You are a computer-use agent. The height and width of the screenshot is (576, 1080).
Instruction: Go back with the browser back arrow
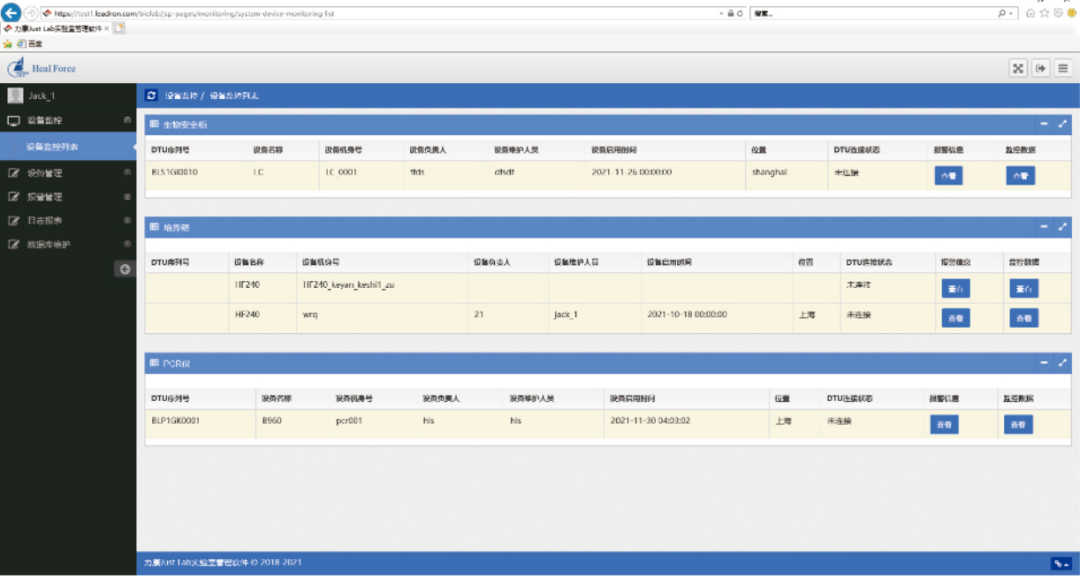click(x=11, y=12)
